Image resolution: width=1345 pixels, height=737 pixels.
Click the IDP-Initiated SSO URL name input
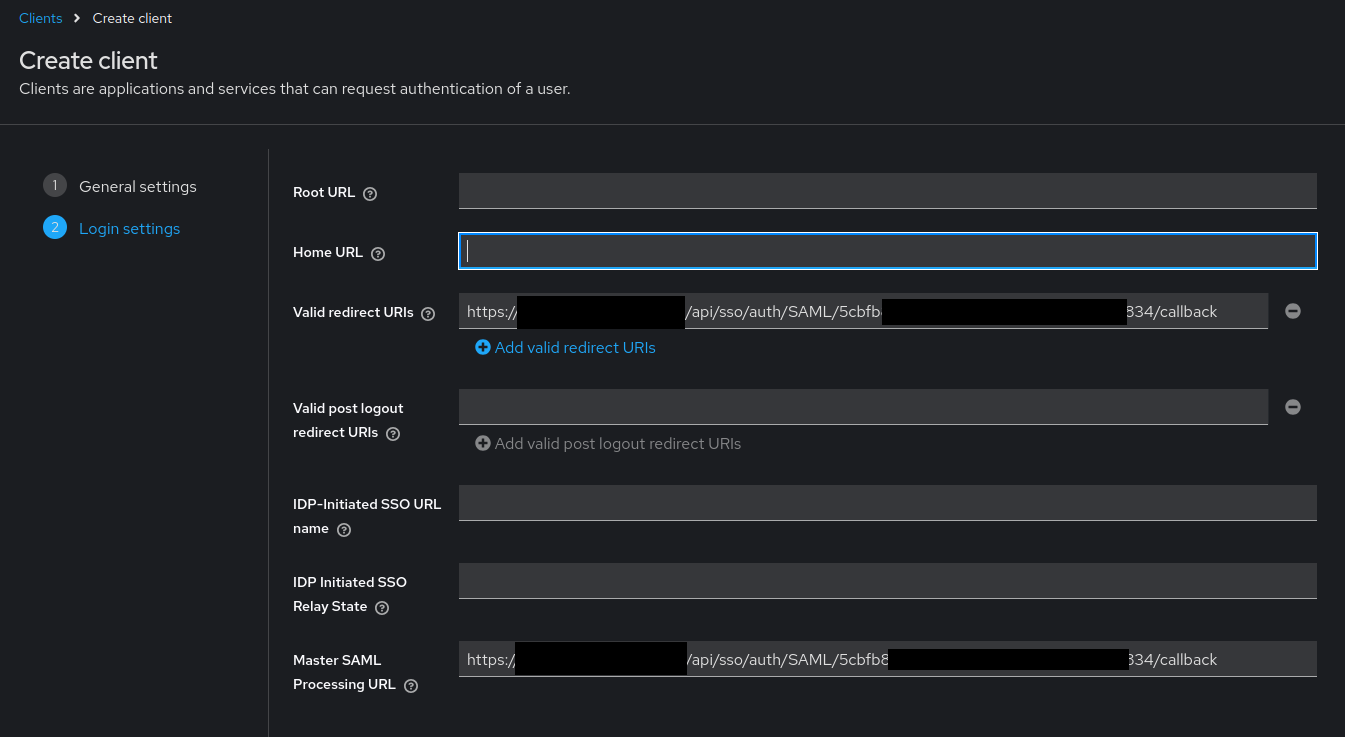[x=887, y=503]
